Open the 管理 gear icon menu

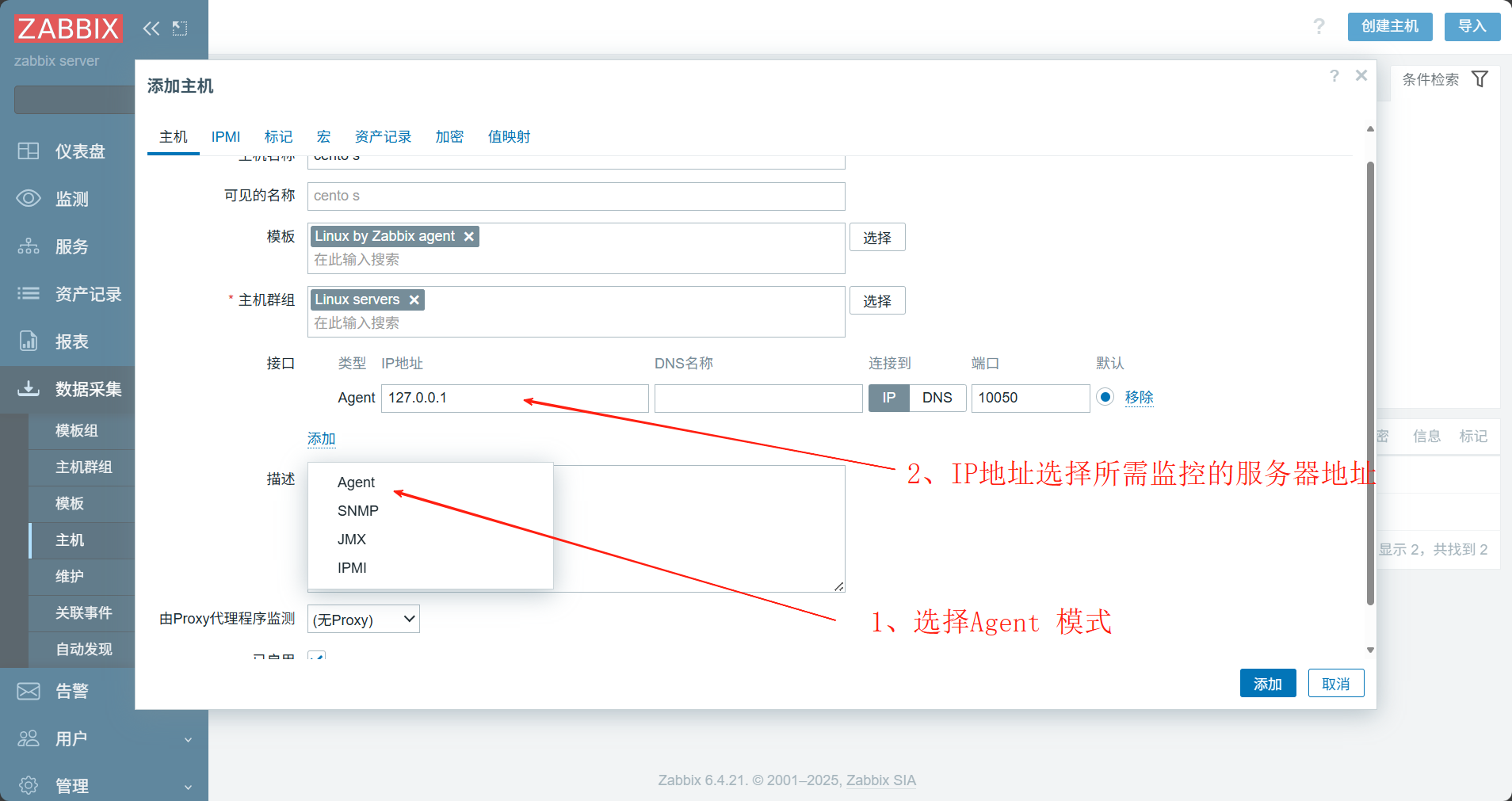(29, 785)
